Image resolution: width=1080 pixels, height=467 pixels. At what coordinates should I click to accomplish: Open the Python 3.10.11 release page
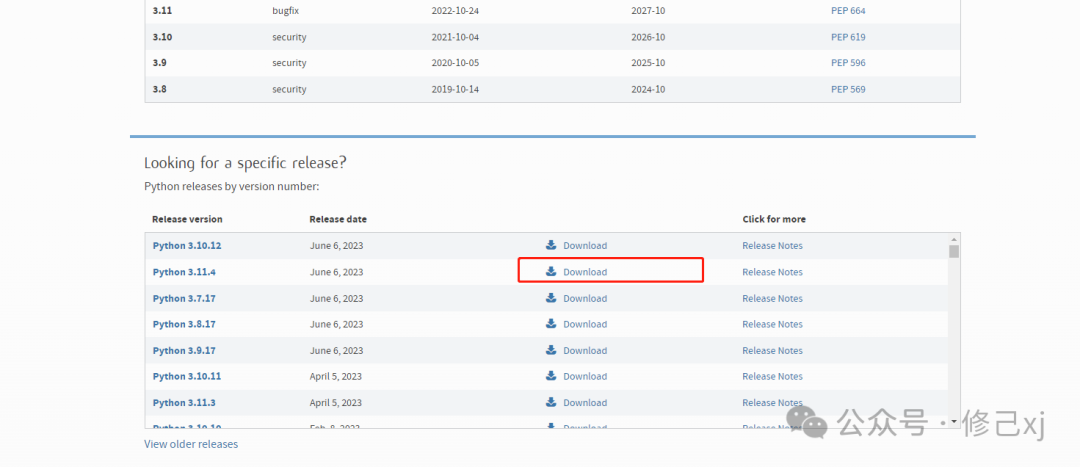click(187, 376)
